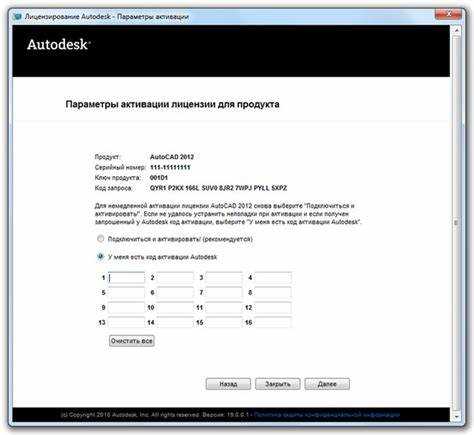474x435 pixels.
Task: Click activation code field number 1
Action: click(x=127, y=277)
